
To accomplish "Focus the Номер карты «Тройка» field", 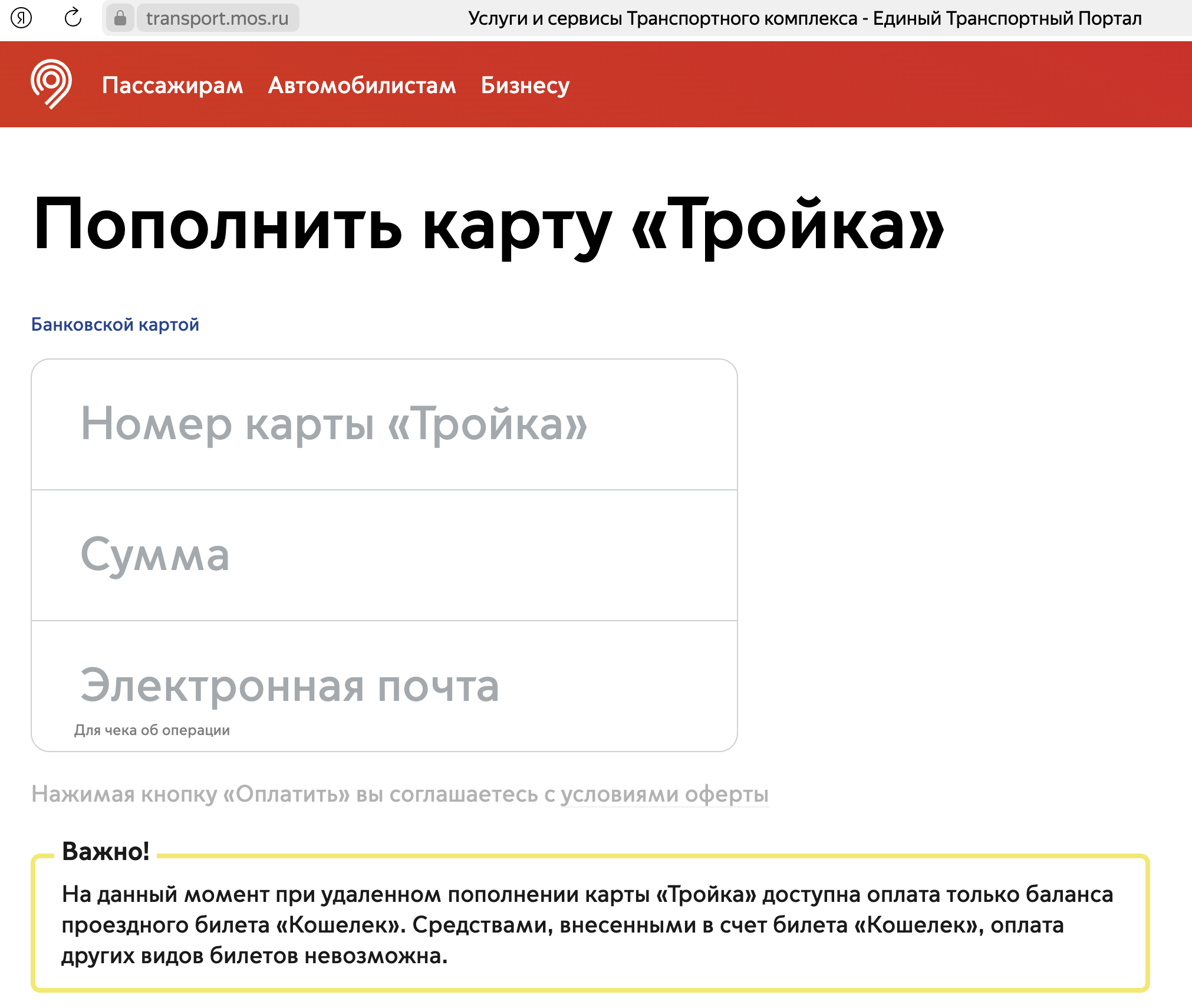I will (384, 424).
